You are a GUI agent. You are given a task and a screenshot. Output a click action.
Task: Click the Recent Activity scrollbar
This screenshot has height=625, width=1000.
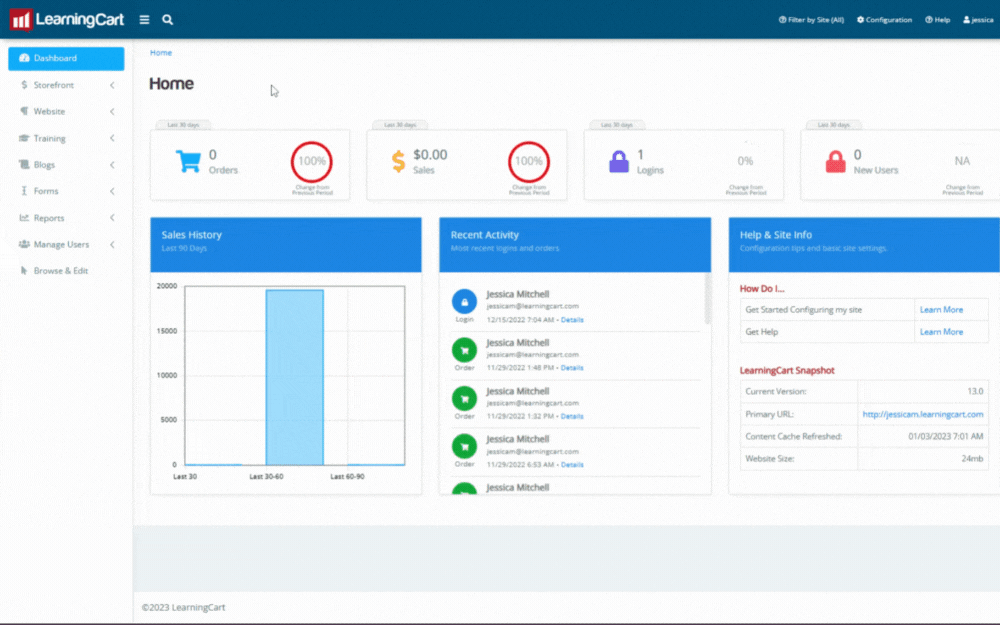point(707,300)
